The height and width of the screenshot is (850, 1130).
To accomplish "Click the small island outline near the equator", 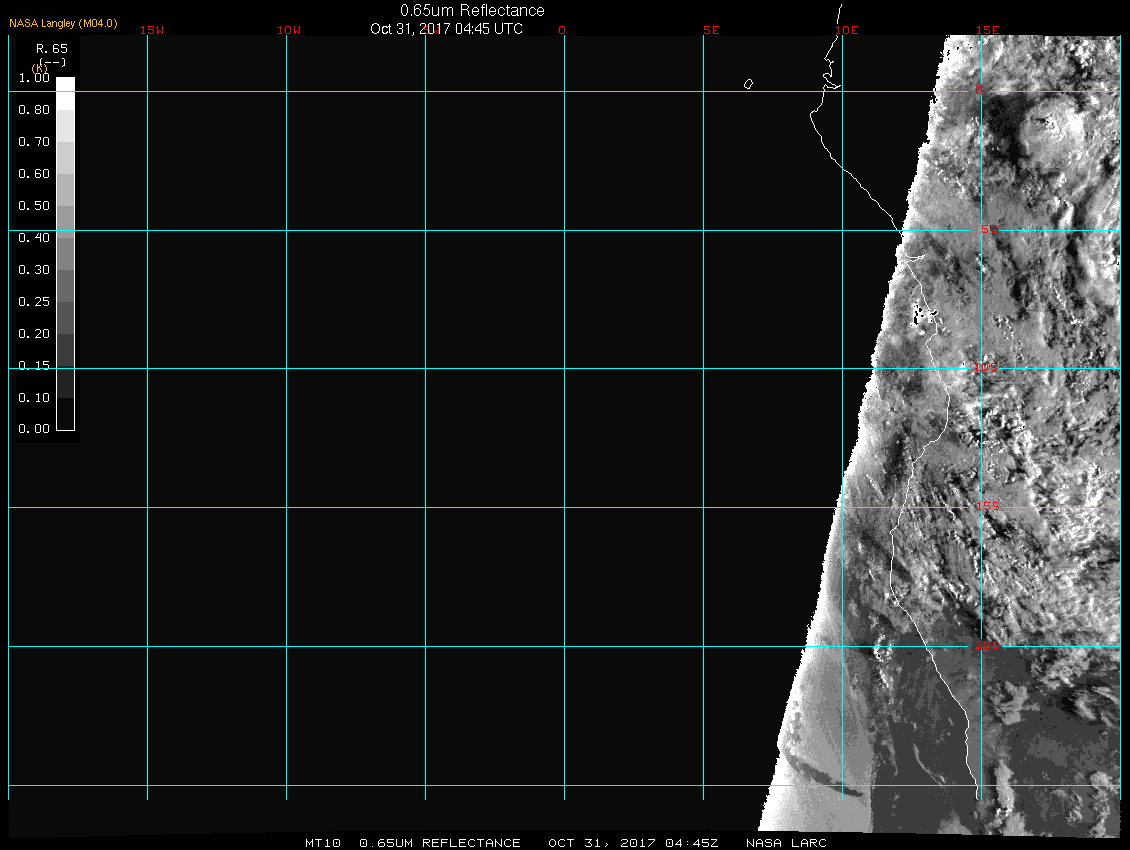I will click(x=748, y=84).
